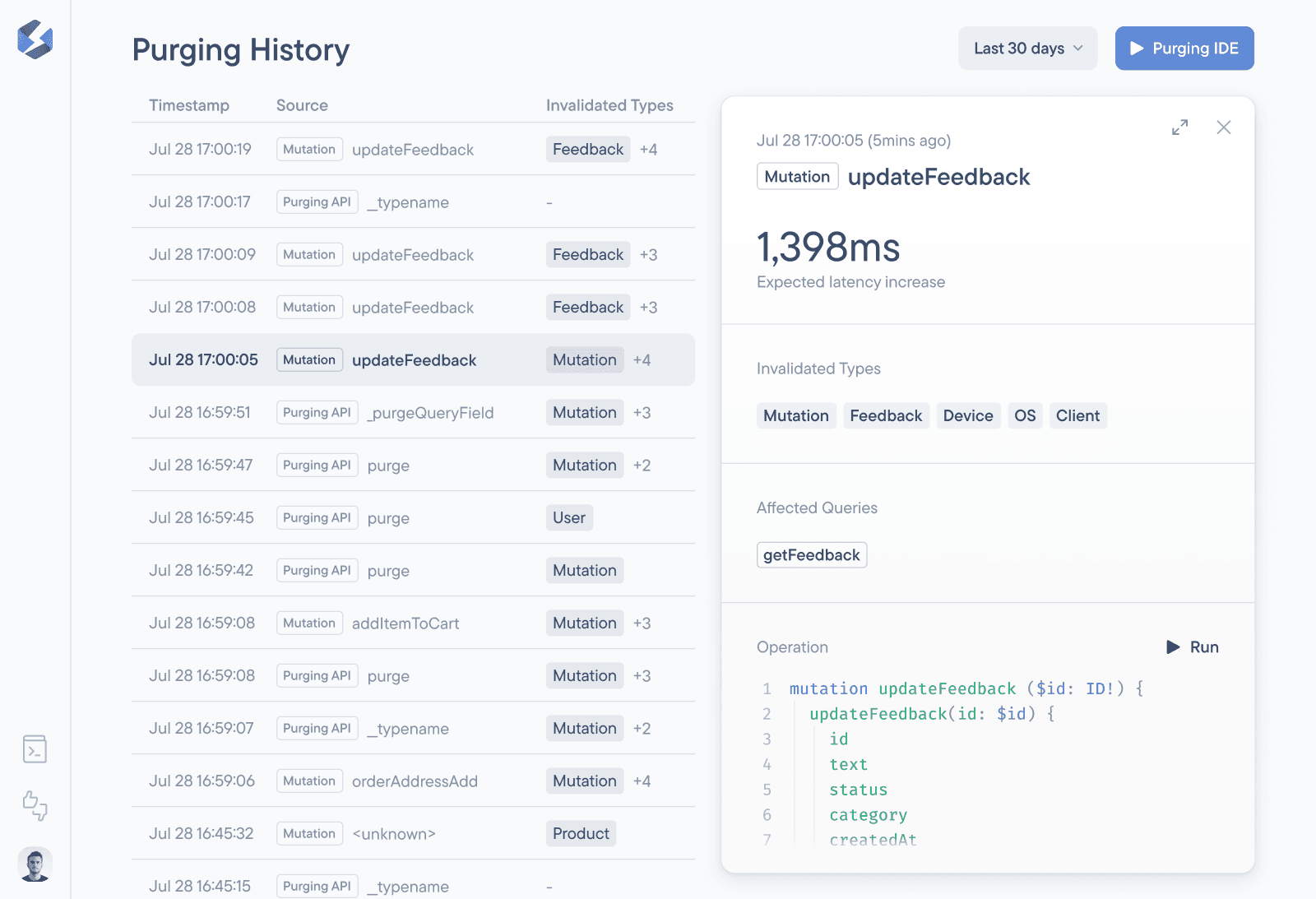Expand the detail panel to fullscreen

(x=1179, y=127)
